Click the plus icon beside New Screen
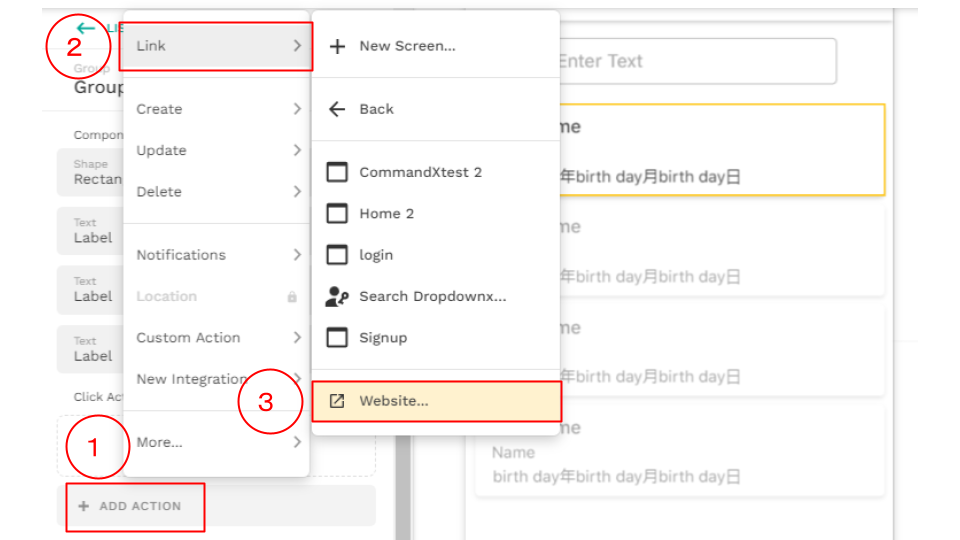The height and width of the screenshot is (540, 960). 337,46
